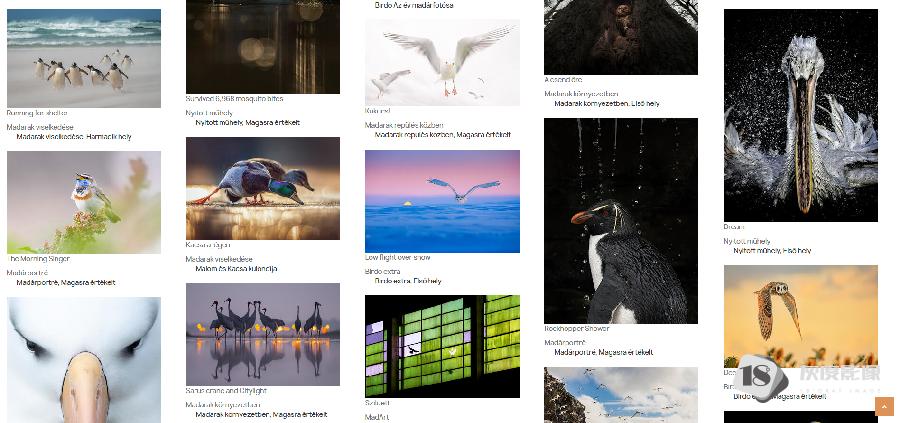Open 'Madarak környezetben, Első hely' link
The width and height of the screenshot is (900, 423).
pyautogui.click(x=607, y=104)
